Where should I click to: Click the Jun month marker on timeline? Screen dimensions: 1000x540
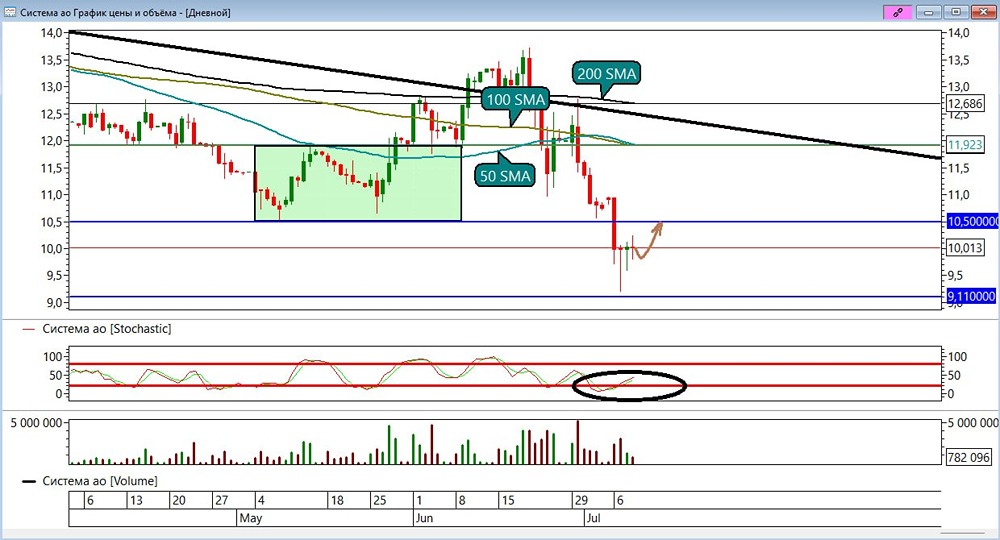(424, 518)
